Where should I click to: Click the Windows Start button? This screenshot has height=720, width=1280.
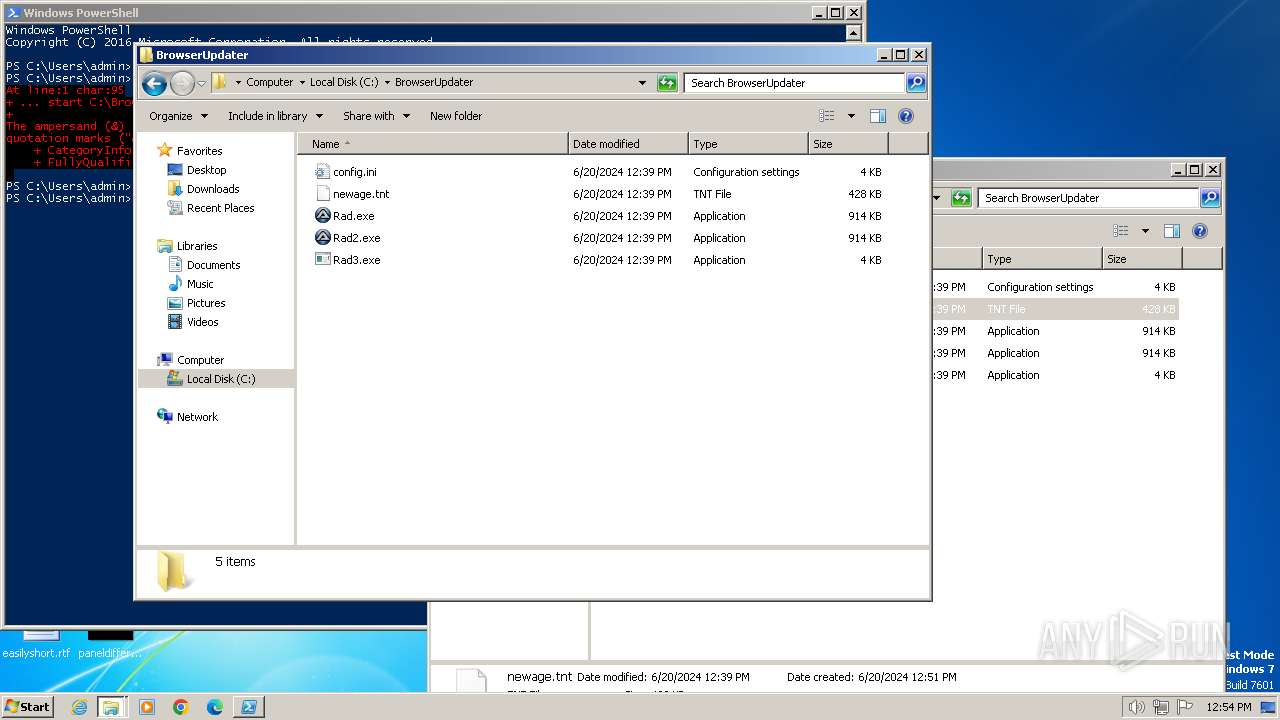(28, 706)
